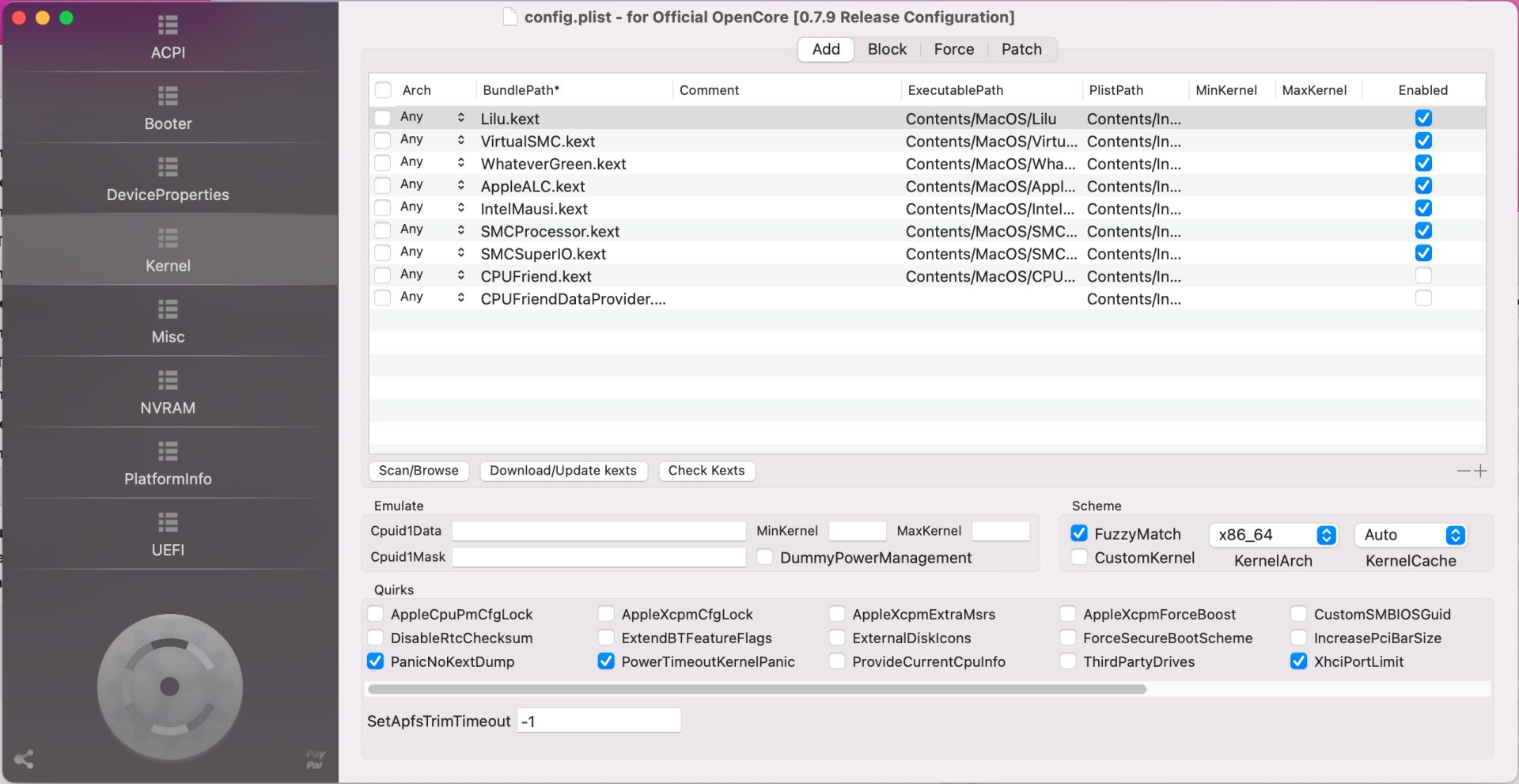The image size is (1519, 784).
Task: Enable the ThirdPartyDrives quirk
Action: point(1068,661)
